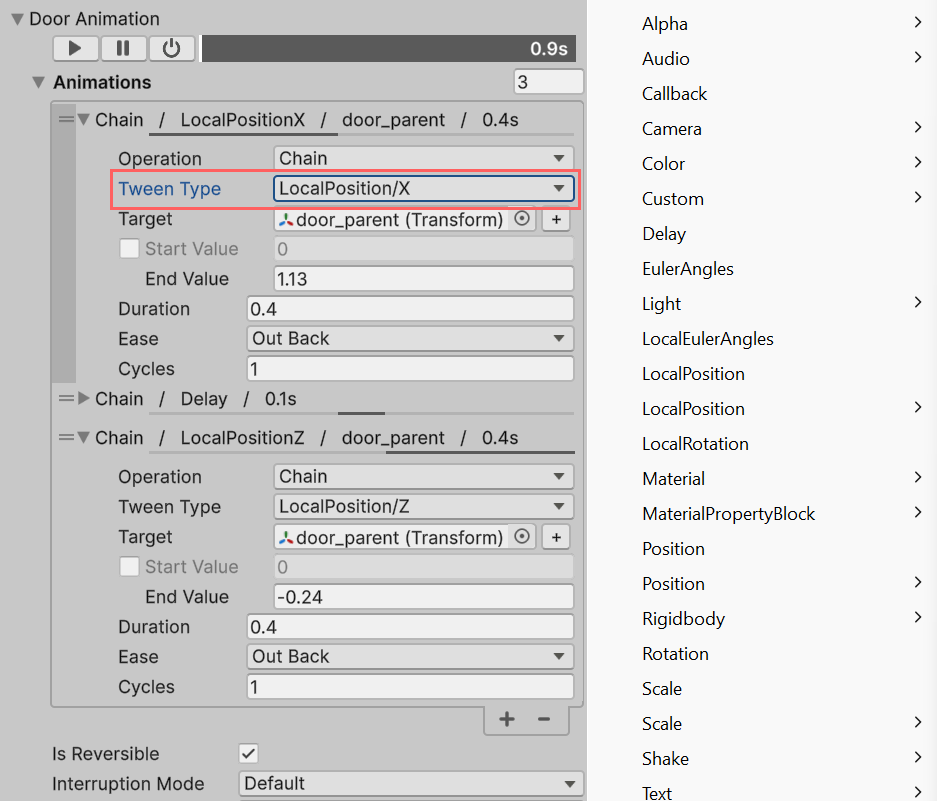The height and width of the screenshot is (801, 937).
Task: Pause the Door Animation preview
Action: point(123,48)
